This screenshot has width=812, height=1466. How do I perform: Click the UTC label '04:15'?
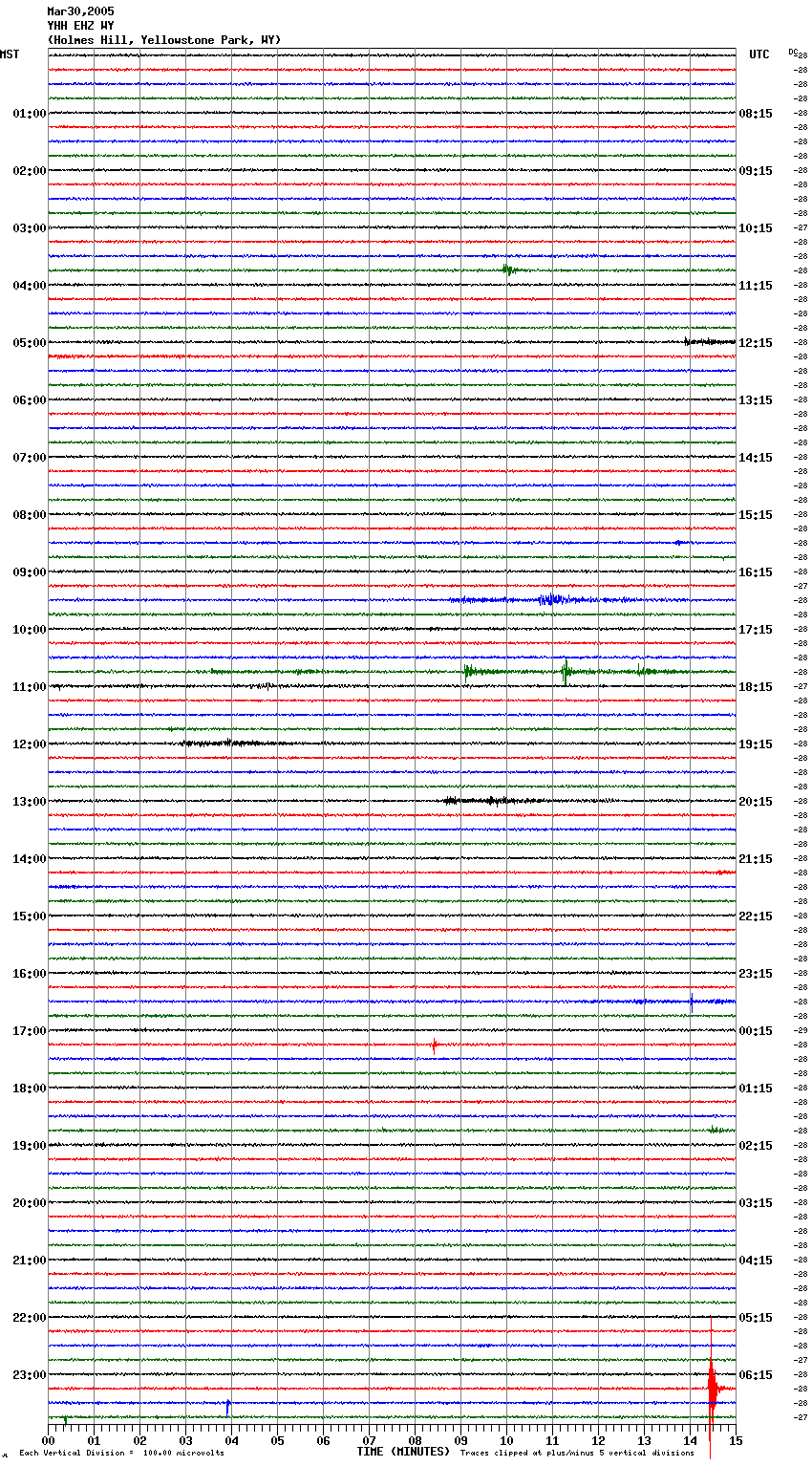point(756,1261)
